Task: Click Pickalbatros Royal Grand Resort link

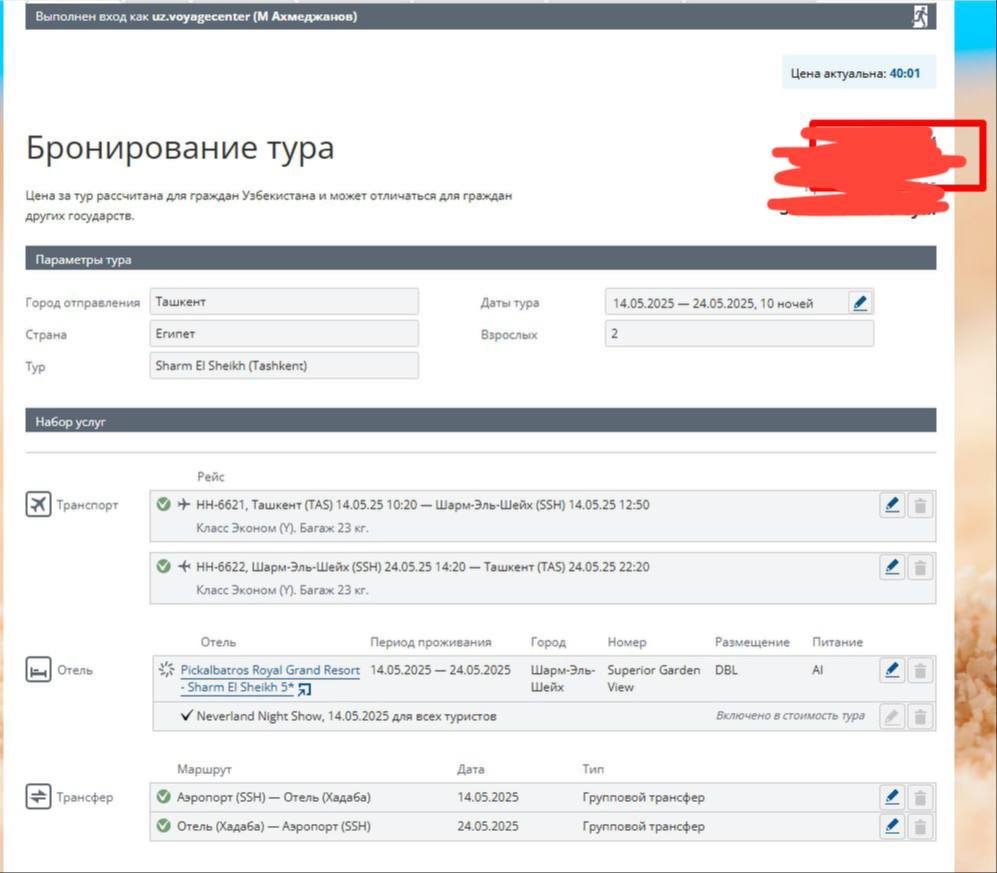Action: click(269, 670)
